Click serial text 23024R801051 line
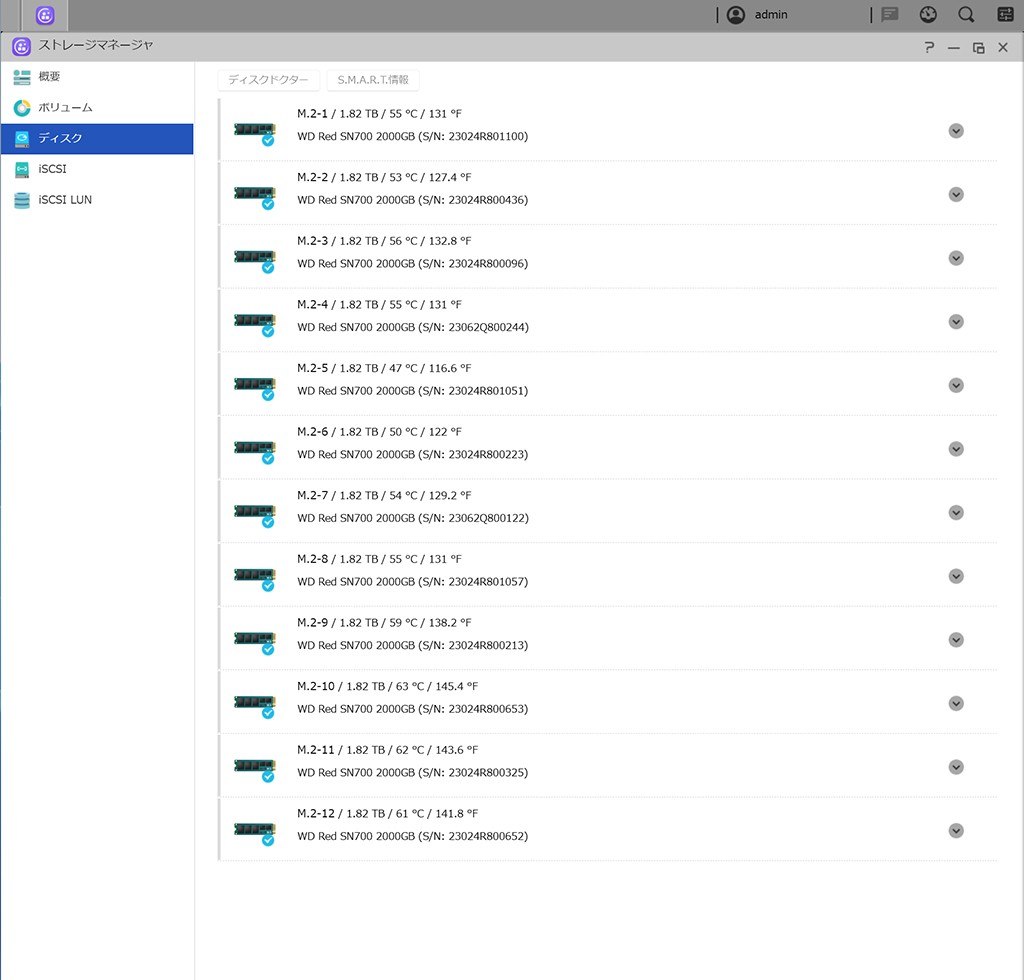The width and height of the screenshot is (1024, 980). [413, 391]
